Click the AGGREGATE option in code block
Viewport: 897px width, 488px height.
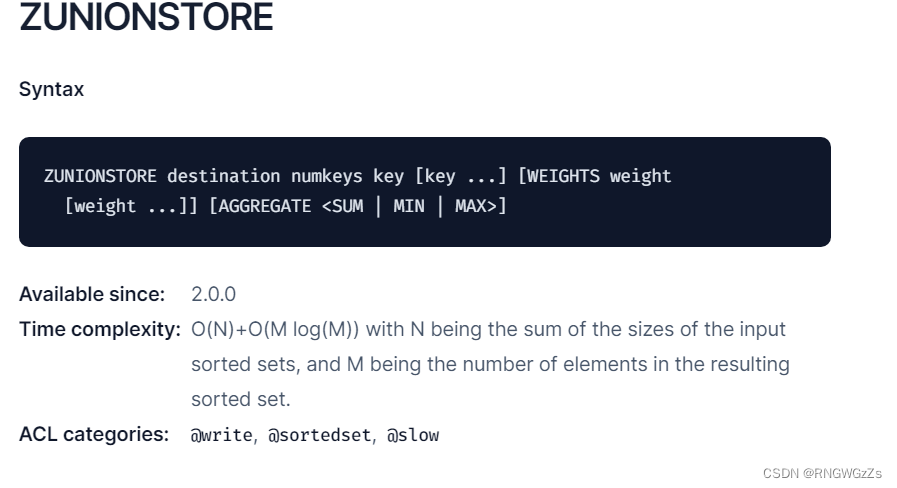point(265,206)
